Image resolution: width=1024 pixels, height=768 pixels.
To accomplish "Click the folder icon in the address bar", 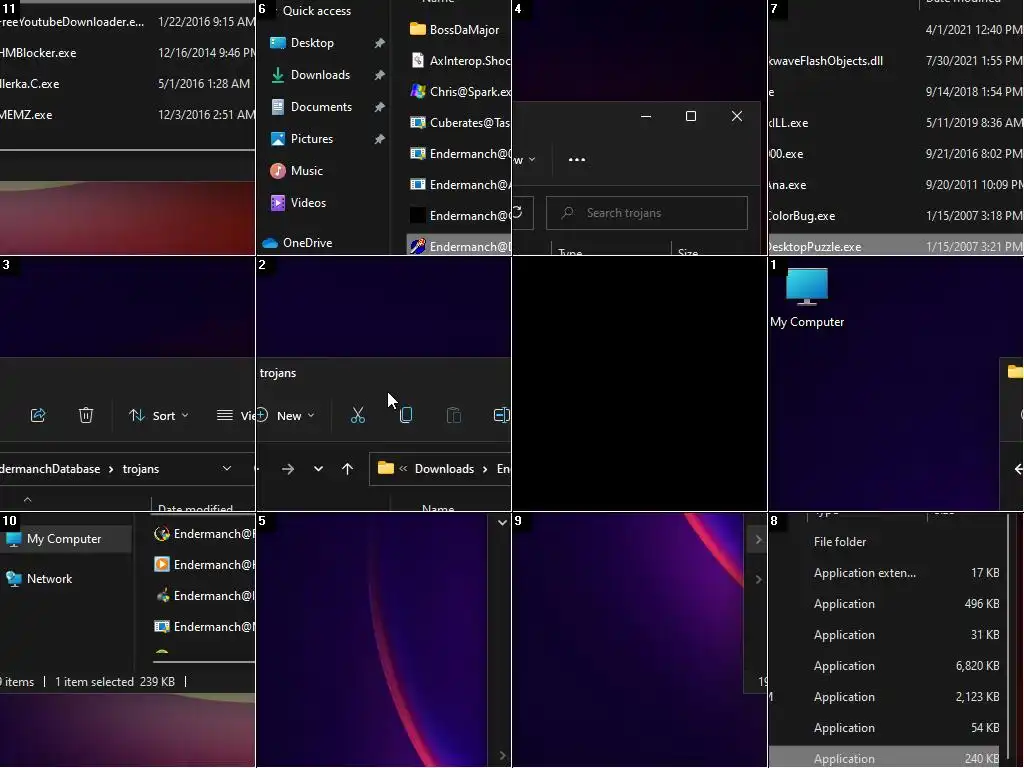I will [x=386, y=468].
